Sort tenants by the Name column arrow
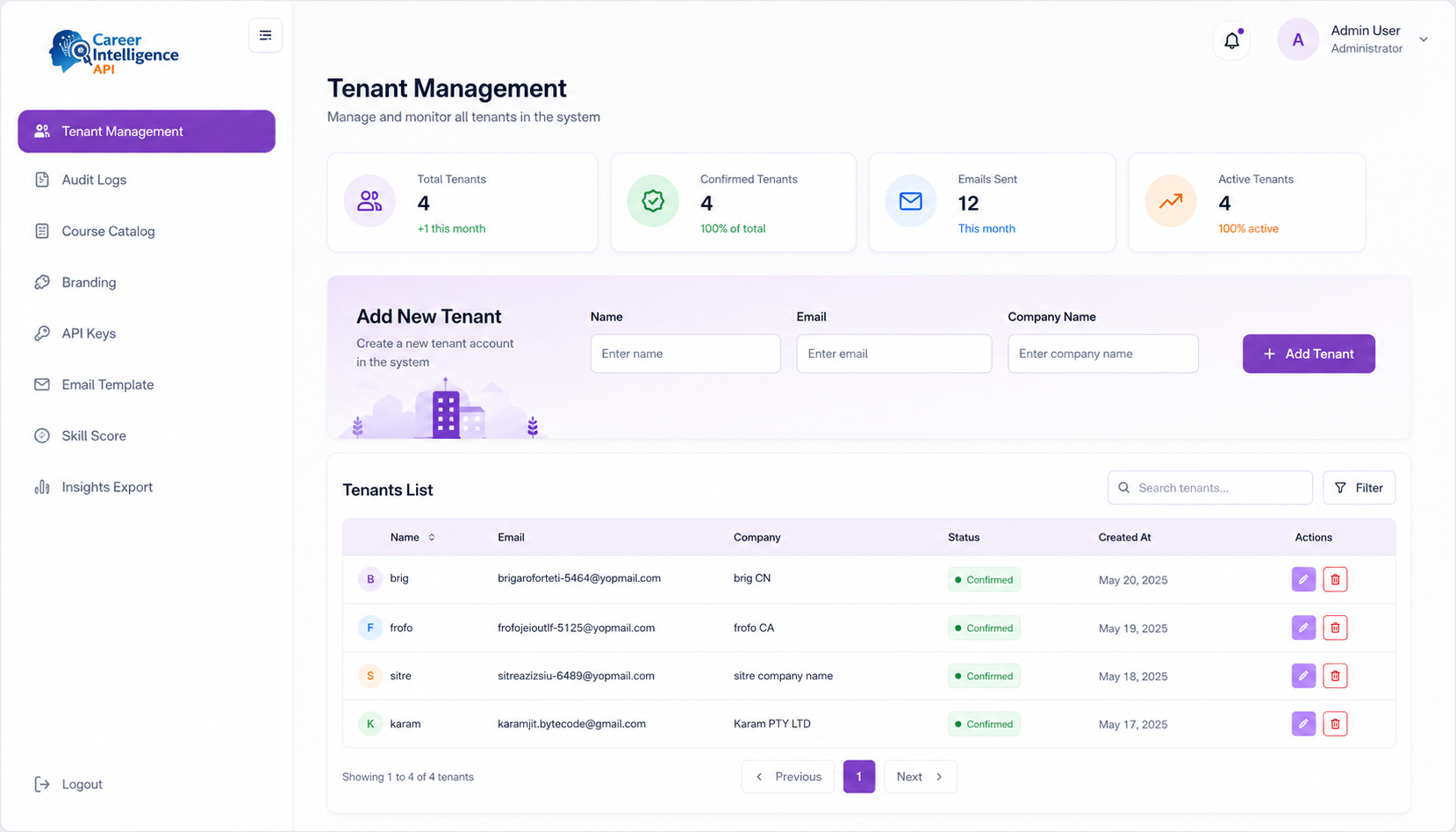Viewport: 1456px width, 832px height. click(x=432, y=537)
